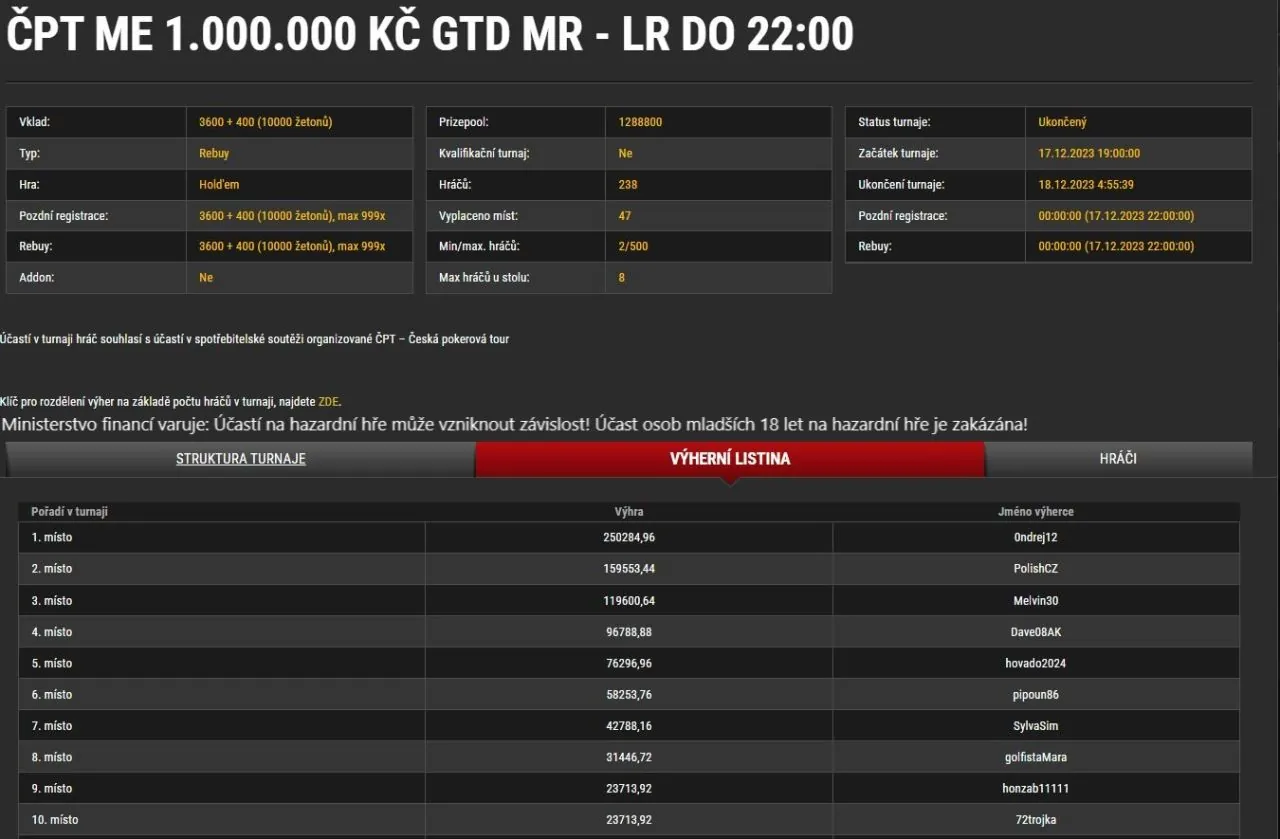Viewport: 1280px width, 839px height.
Task: Click the Pořadí v turnaji column header
Action: [69, 512]
